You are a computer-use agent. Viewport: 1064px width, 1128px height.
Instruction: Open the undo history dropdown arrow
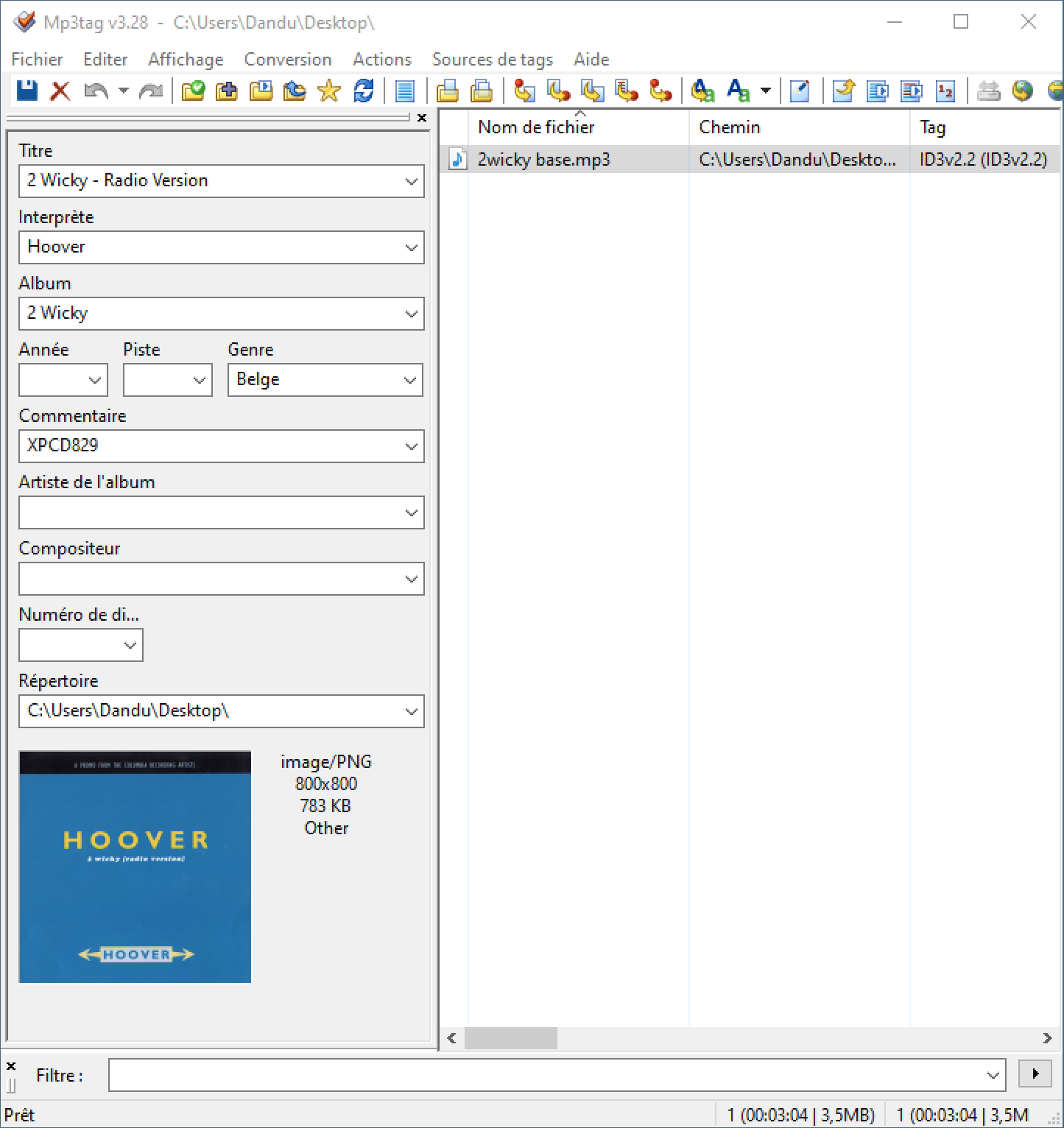124,91
